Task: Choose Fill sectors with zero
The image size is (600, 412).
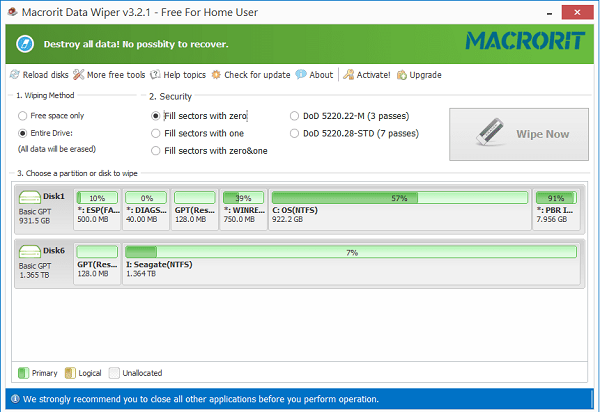Action: tap(200, 116)
